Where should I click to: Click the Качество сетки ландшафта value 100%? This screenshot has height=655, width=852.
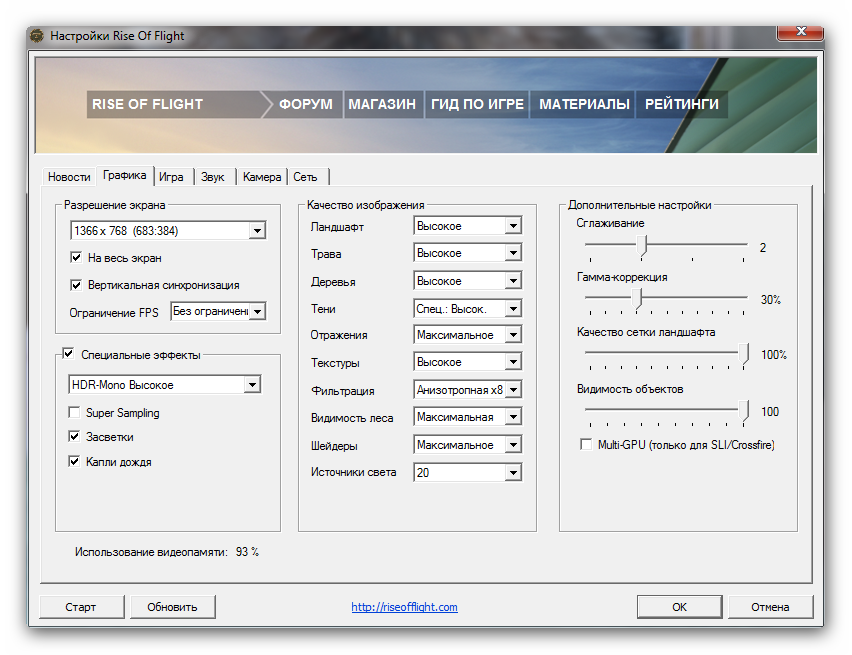[x=774, y=354]
